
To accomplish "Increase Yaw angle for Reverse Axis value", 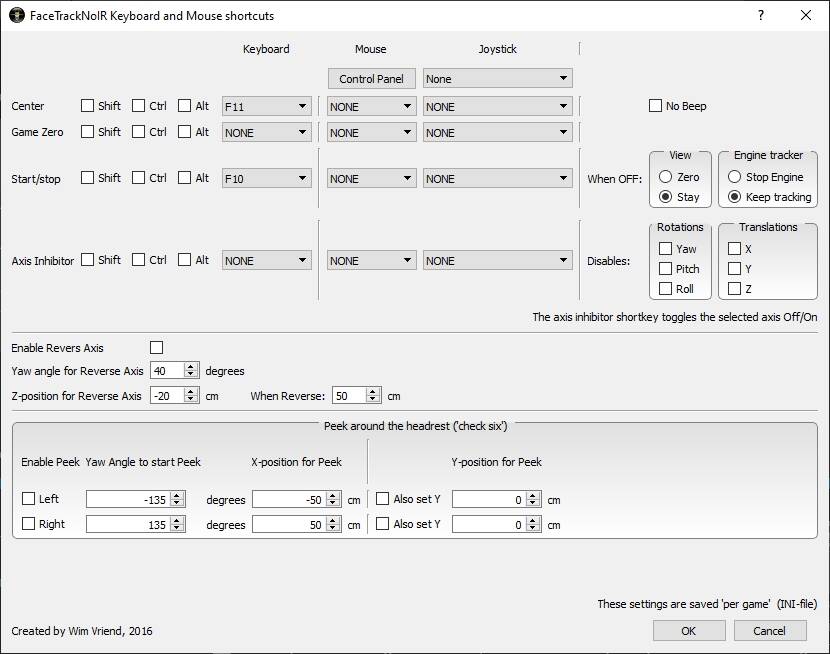I will [191, 366].
